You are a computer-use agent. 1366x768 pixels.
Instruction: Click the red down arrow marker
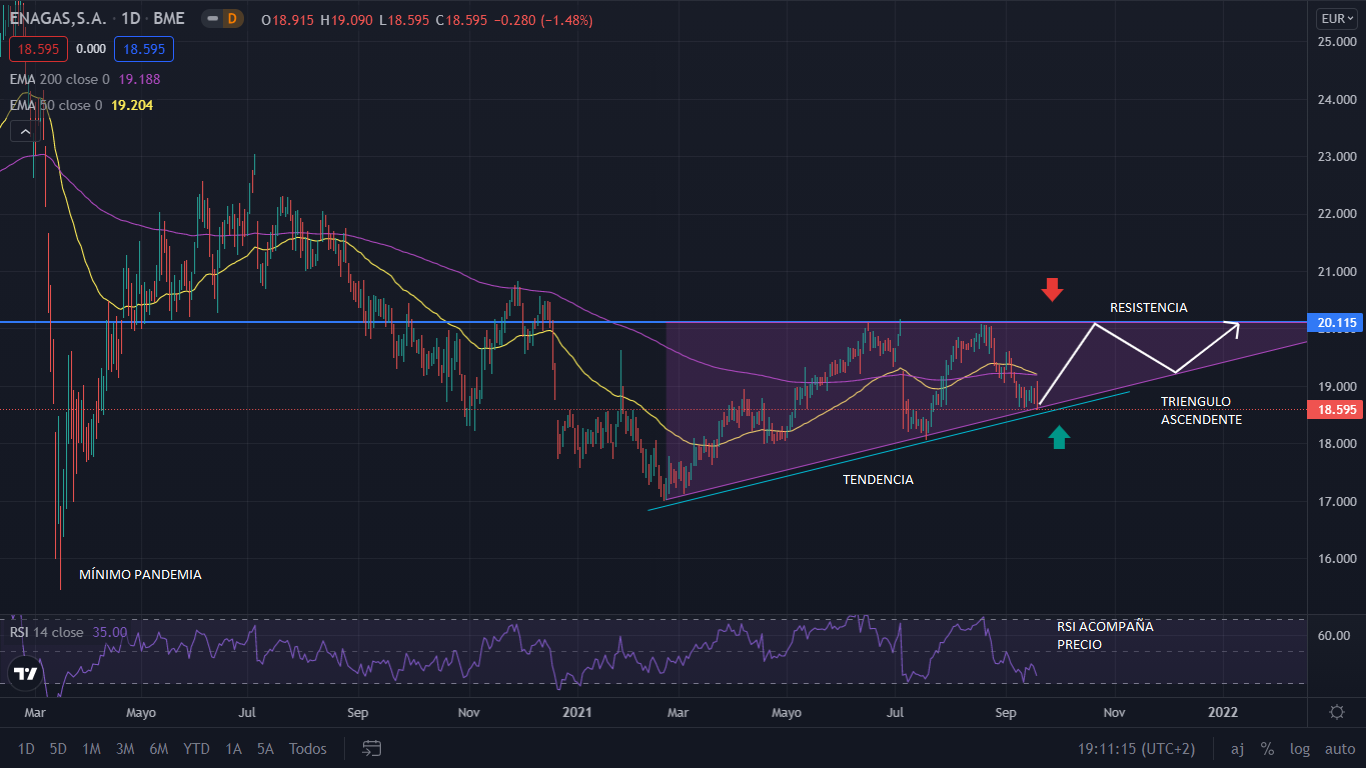pyautogui.click(x=1051, y=290)
